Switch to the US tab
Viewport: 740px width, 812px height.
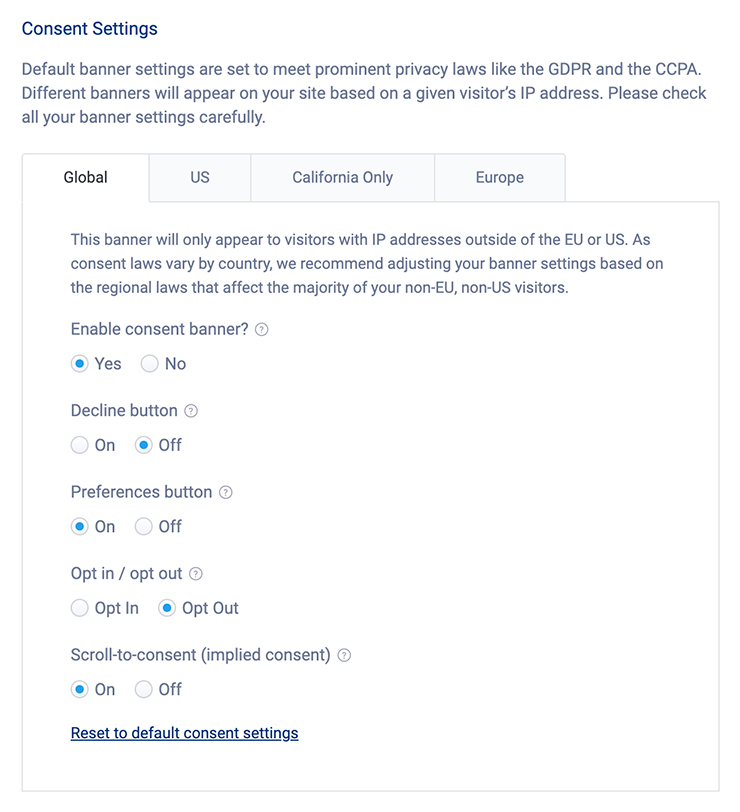198,177
